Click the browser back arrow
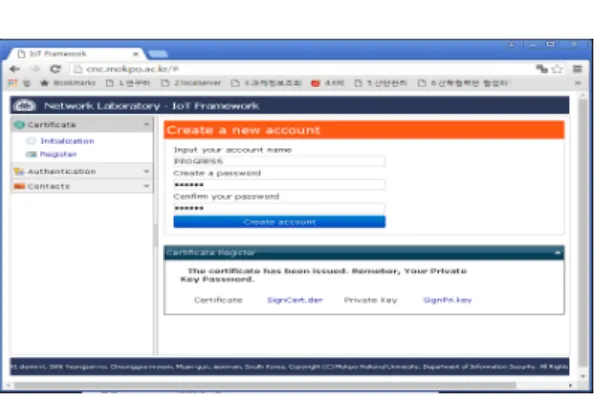 click(15, 69)
